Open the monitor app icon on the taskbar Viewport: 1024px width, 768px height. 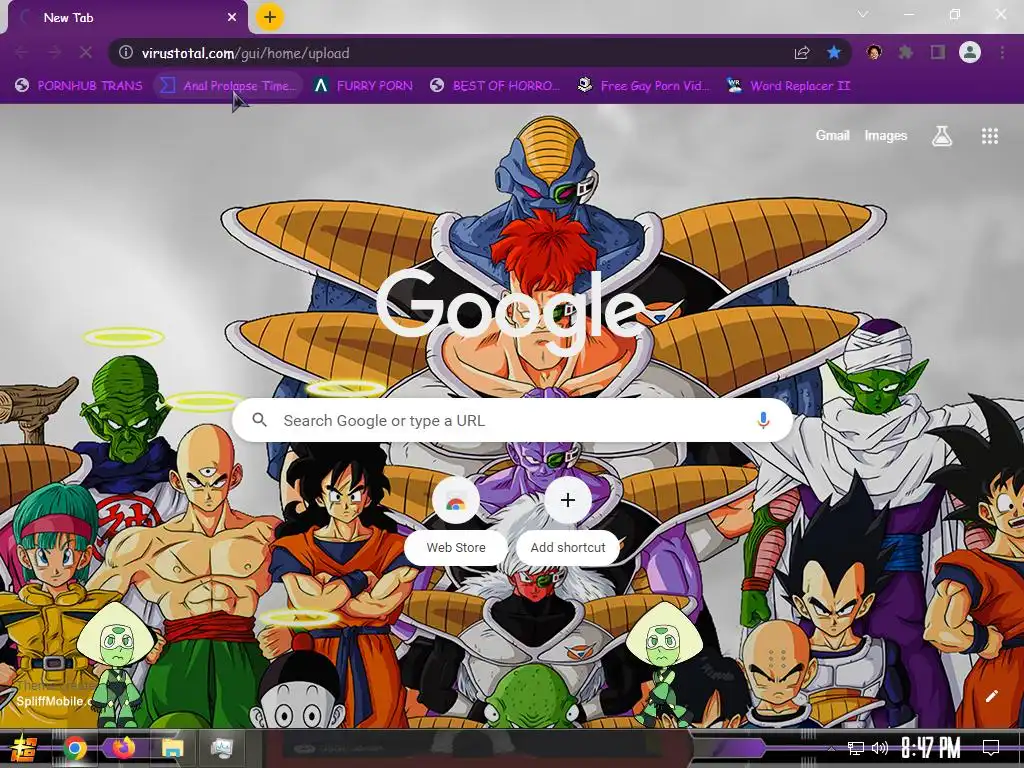point(221,748)
